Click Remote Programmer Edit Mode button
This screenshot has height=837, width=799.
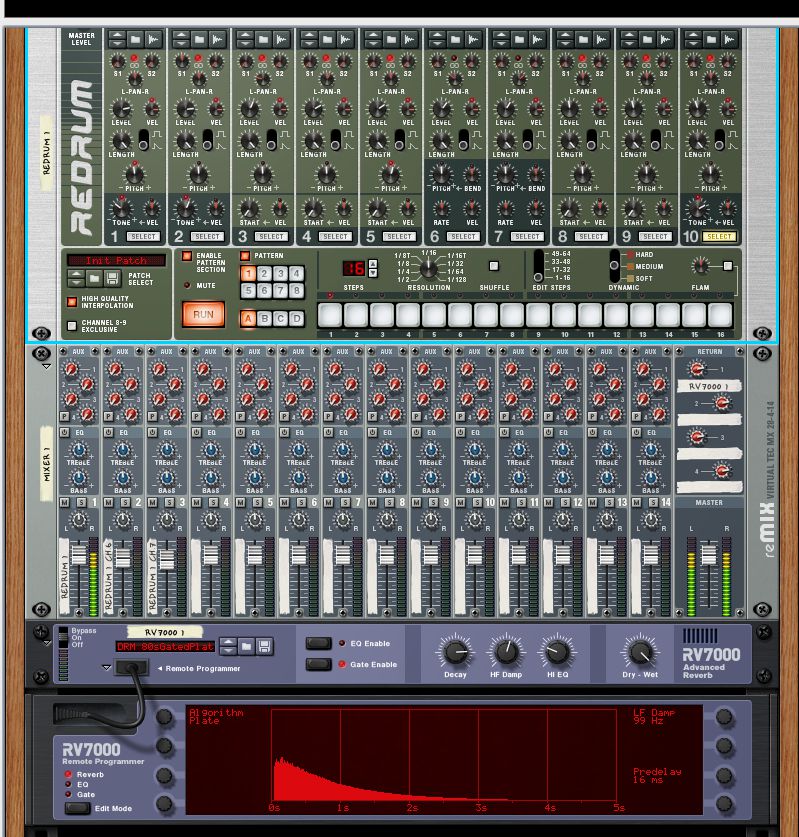point(77,808)
